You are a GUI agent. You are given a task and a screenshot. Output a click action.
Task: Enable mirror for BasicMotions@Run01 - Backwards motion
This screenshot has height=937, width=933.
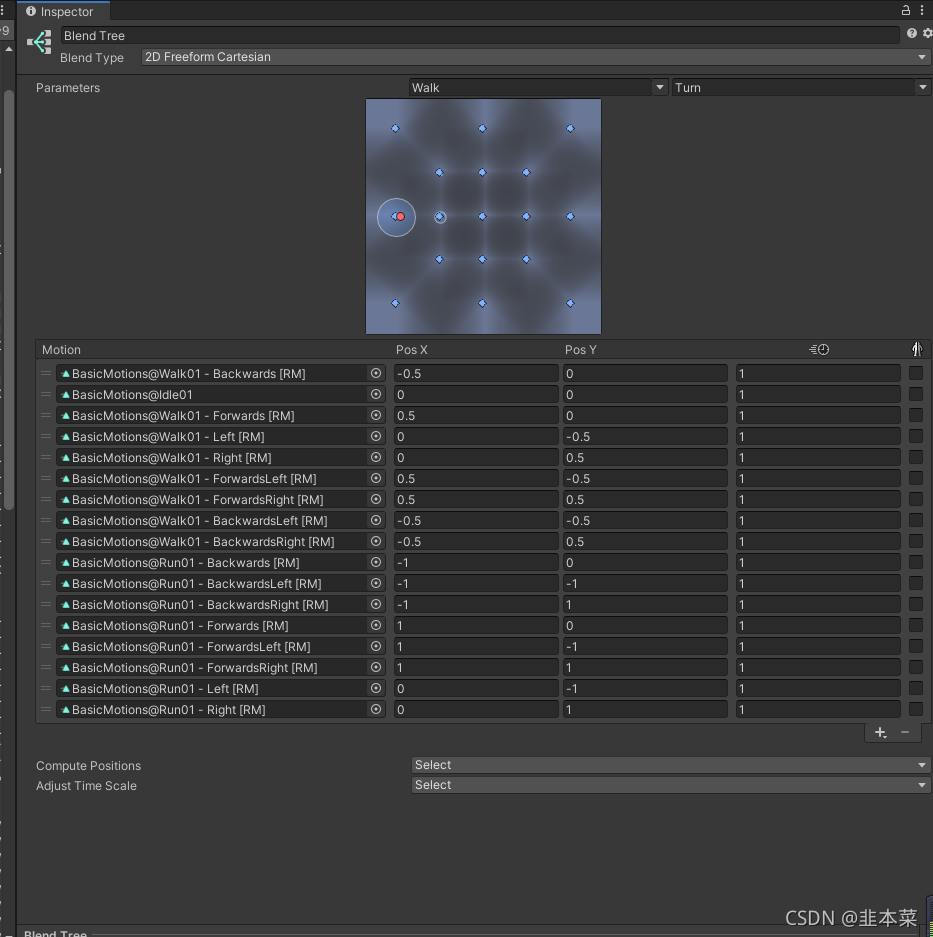[915, 562]
